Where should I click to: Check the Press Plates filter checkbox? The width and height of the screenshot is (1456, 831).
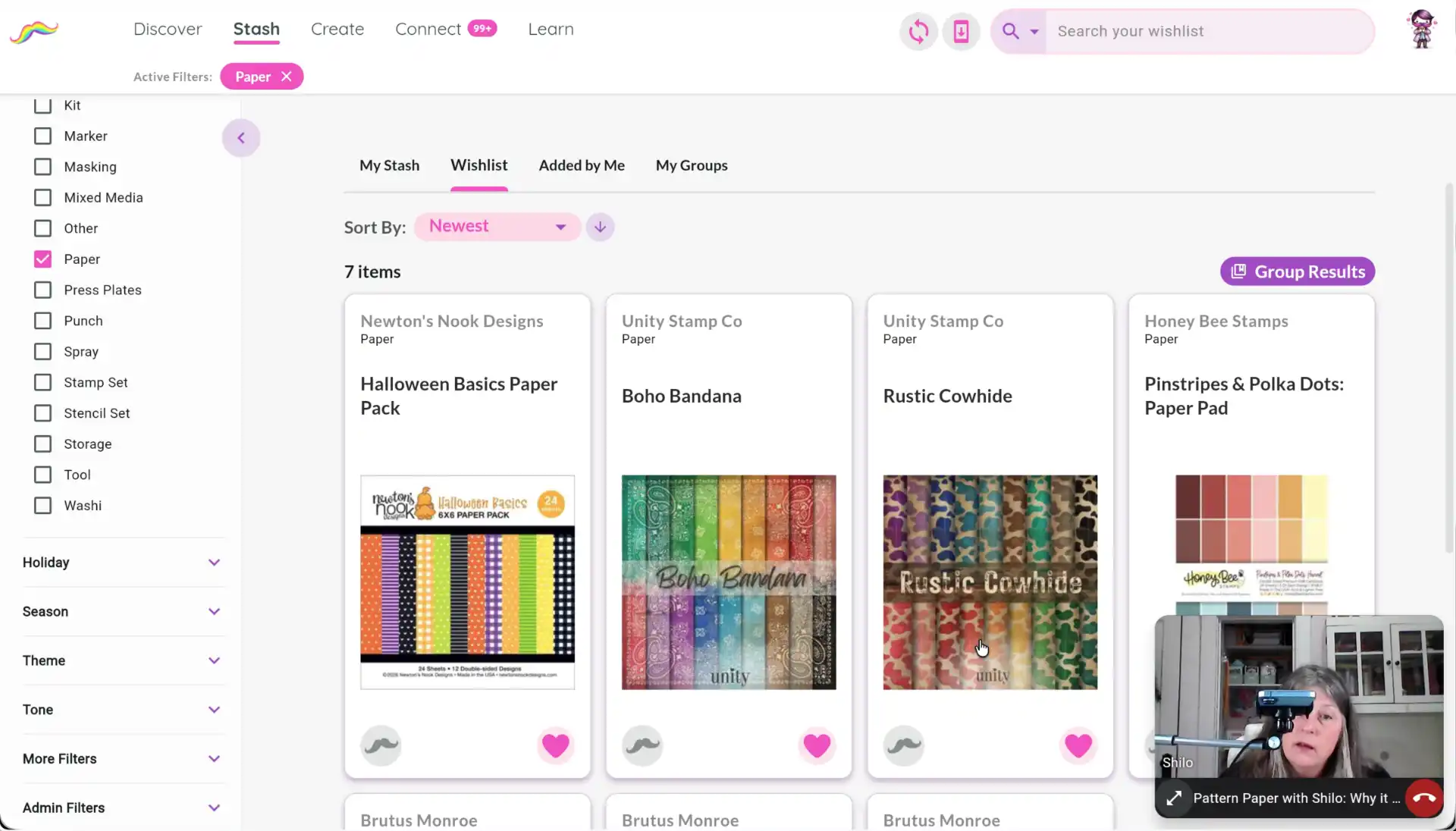click(43, 290)
